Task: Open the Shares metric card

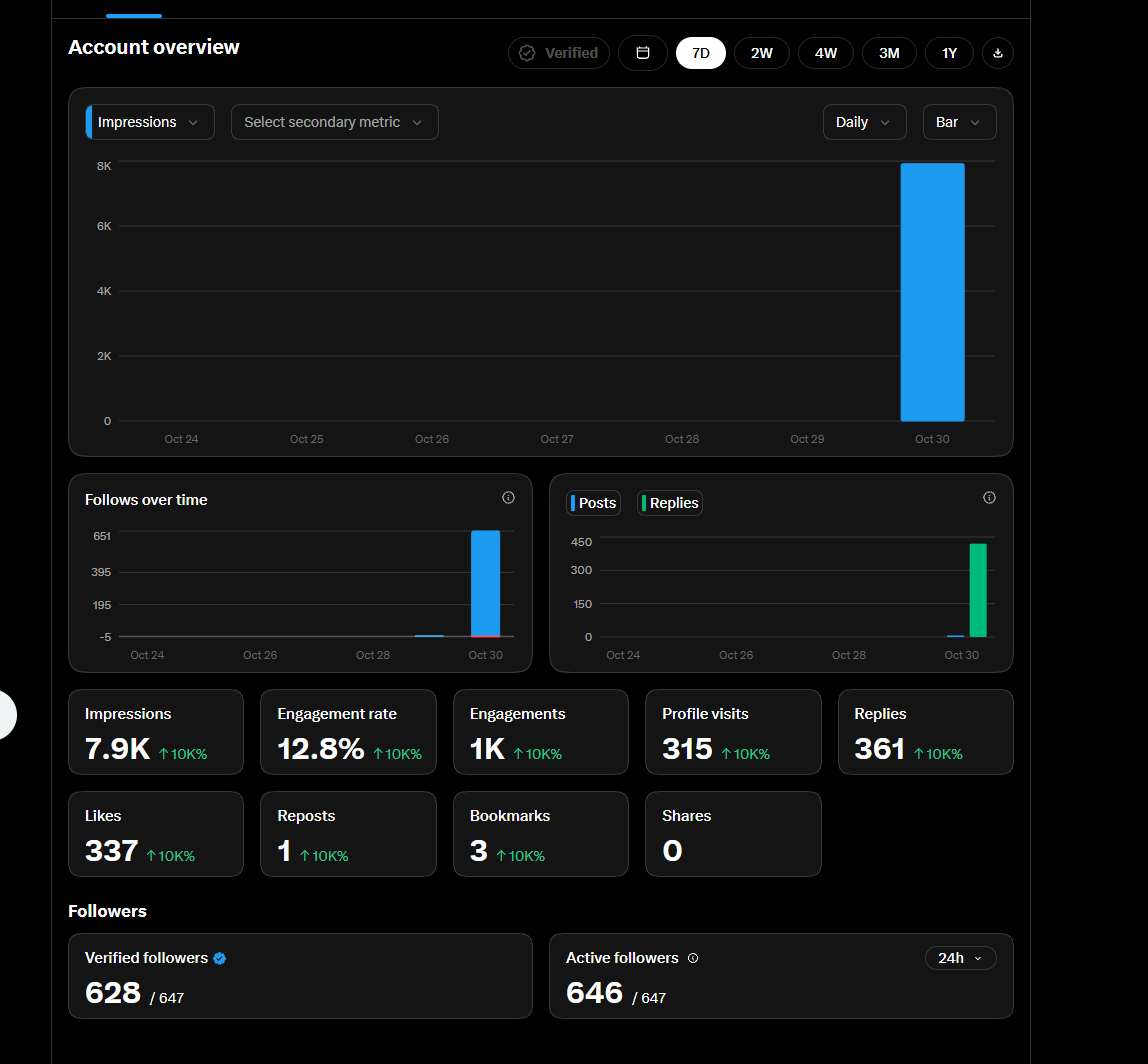Action: click(733, 834)
